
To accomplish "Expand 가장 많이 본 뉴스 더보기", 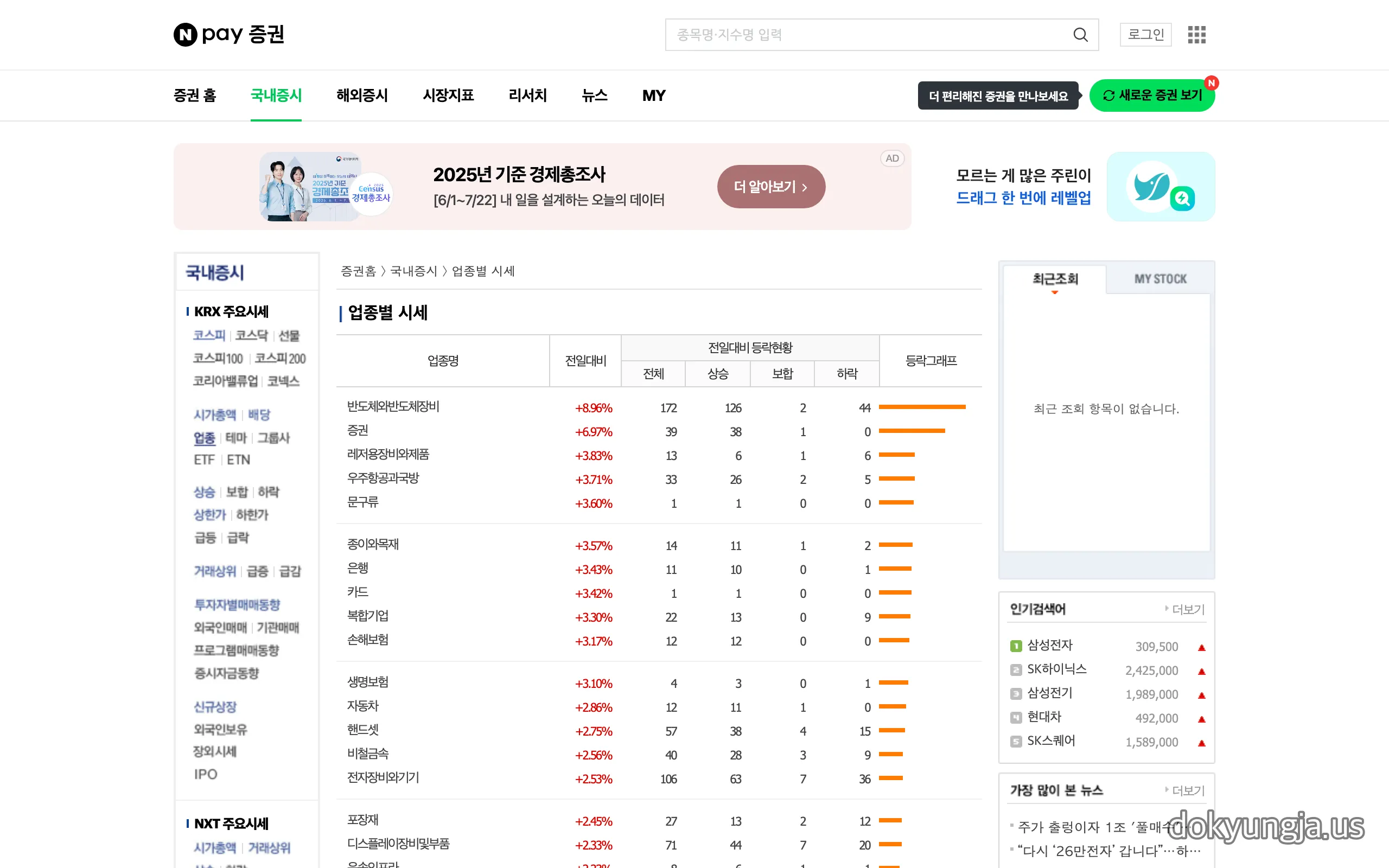I will (x=1184, y=790).
